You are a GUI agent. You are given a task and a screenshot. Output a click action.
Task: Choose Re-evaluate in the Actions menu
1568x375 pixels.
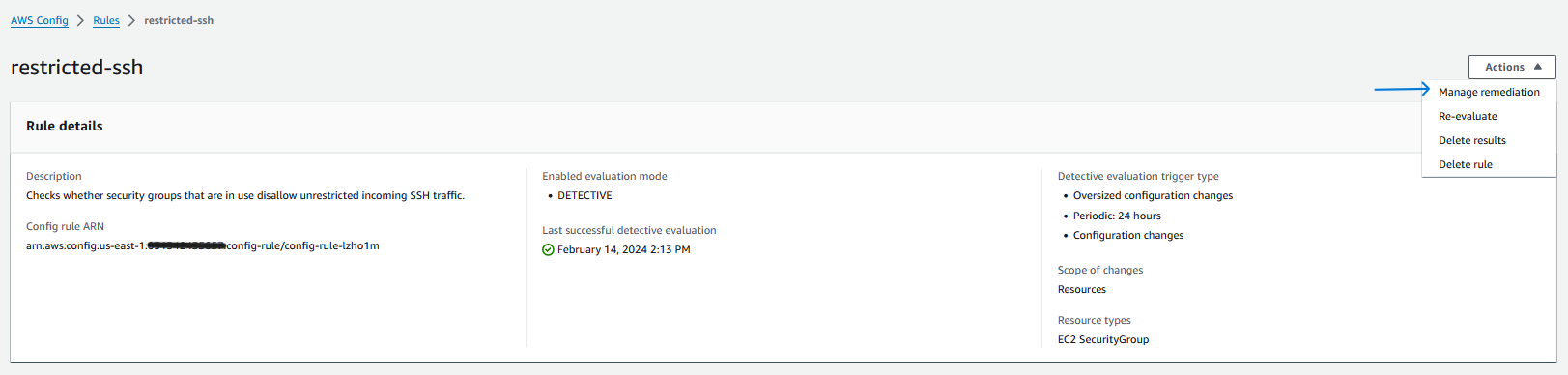coord(1468,116)
